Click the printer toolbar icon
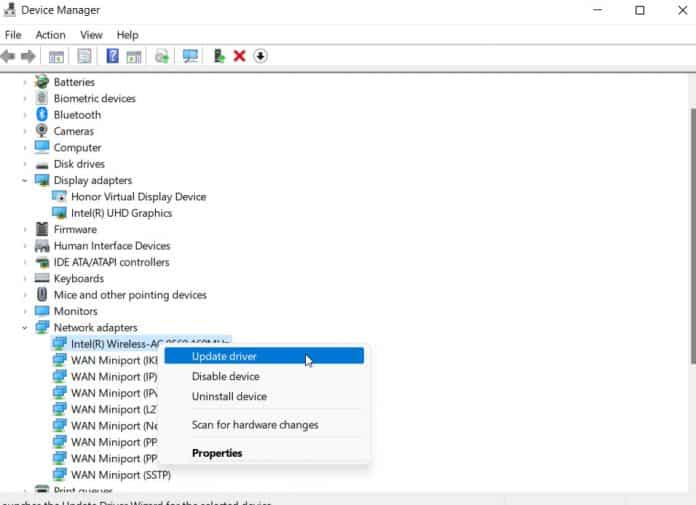 [x=162, y=56]
